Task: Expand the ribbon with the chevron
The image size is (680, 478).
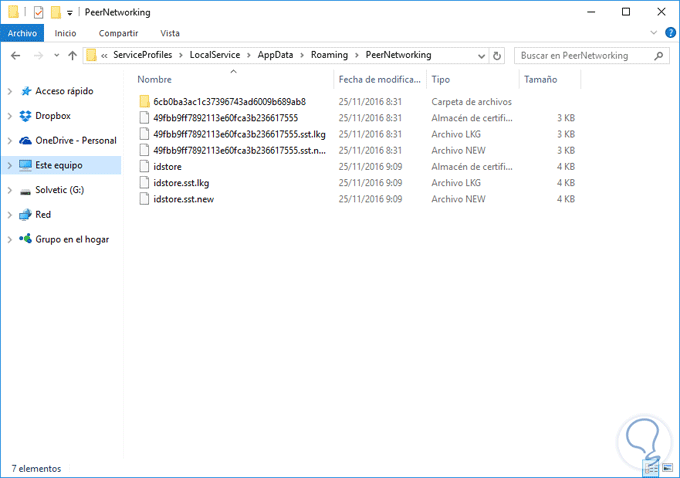Action: (x=654, y=33)
